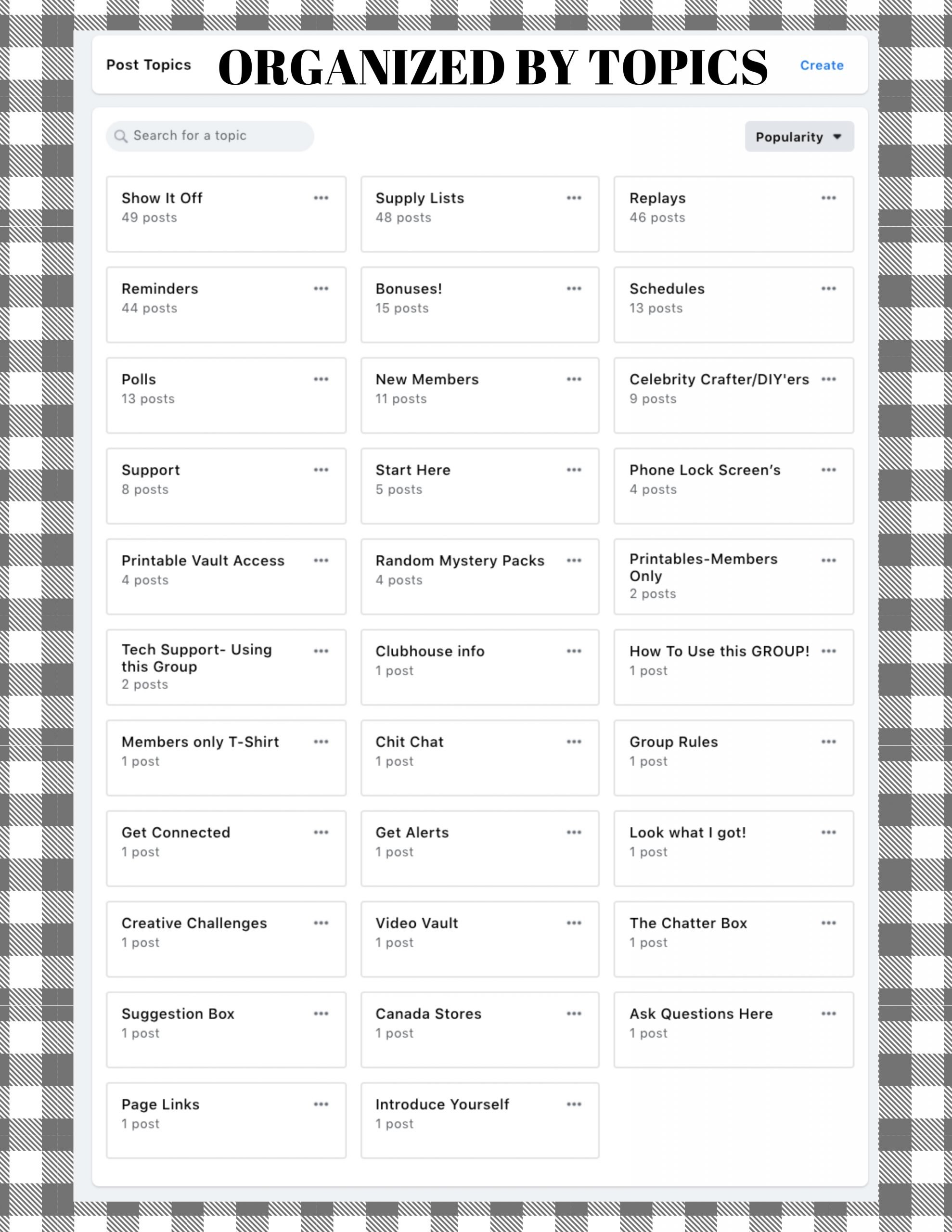The height and width of the screenshot is (1232, 952).
Task: Click the Create link for new topic
Action: 822,65
